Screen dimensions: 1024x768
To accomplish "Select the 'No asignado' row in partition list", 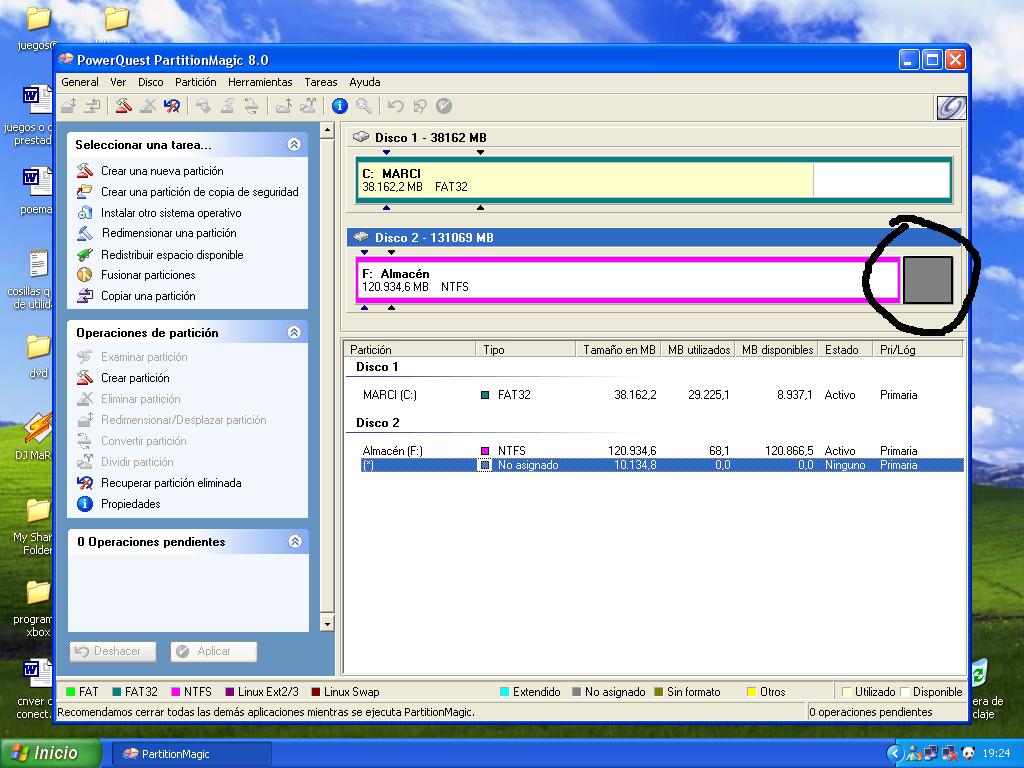I will coord(653,465).
